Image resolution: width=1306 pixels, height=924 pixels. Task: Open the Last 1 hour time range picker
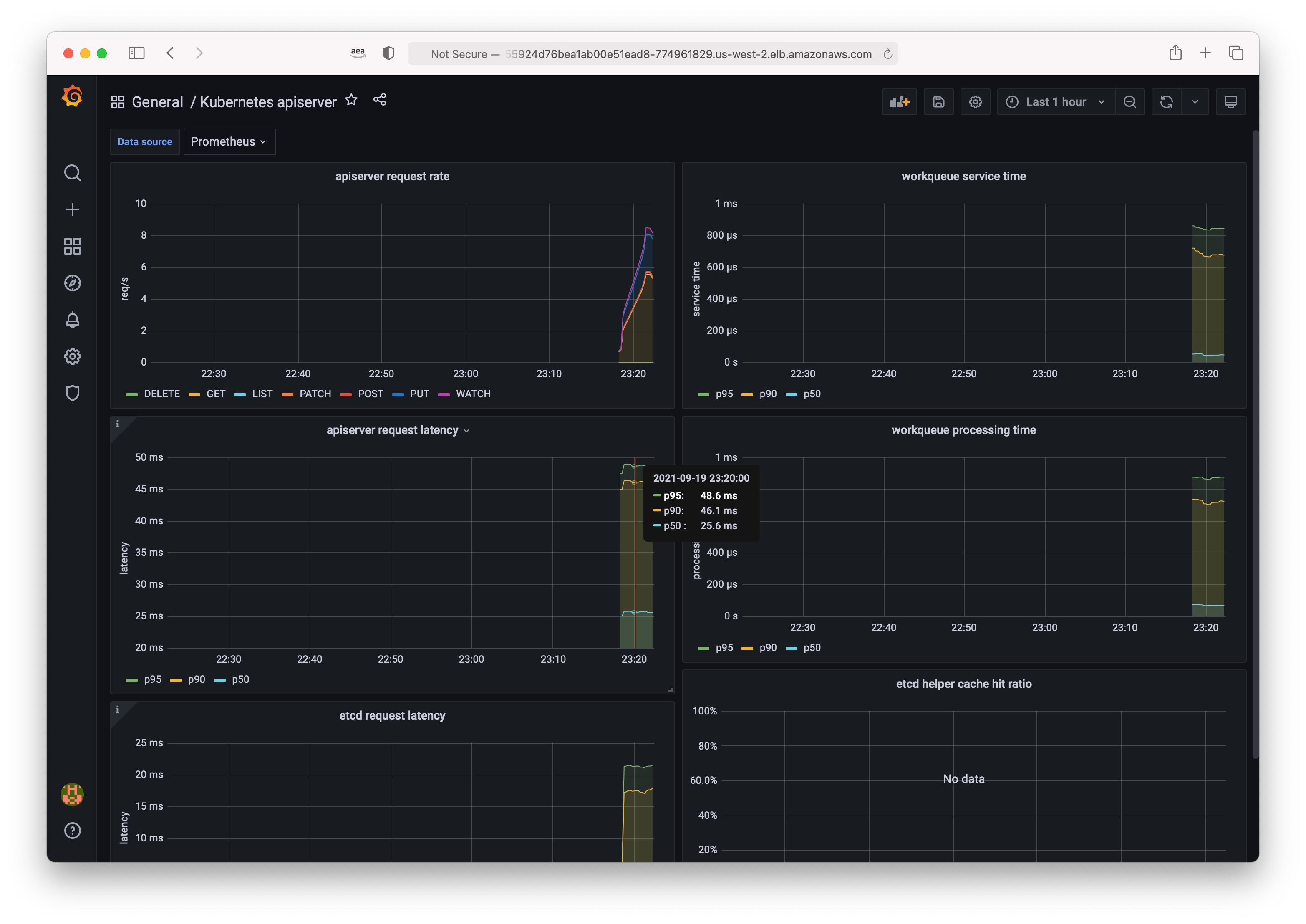coord(1055,101)
